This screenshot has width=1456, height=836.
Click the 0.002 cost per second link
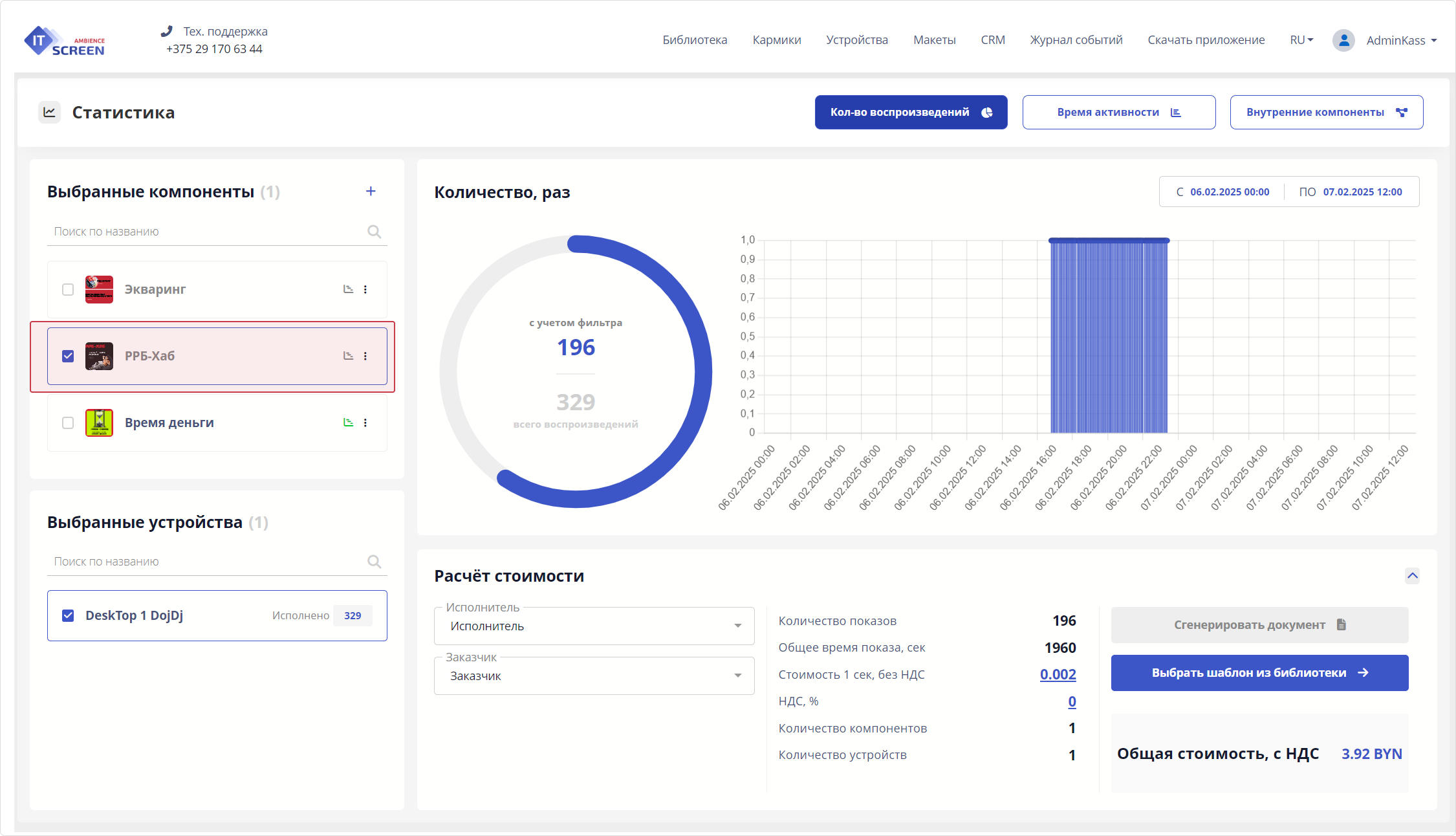point(1058,674)
